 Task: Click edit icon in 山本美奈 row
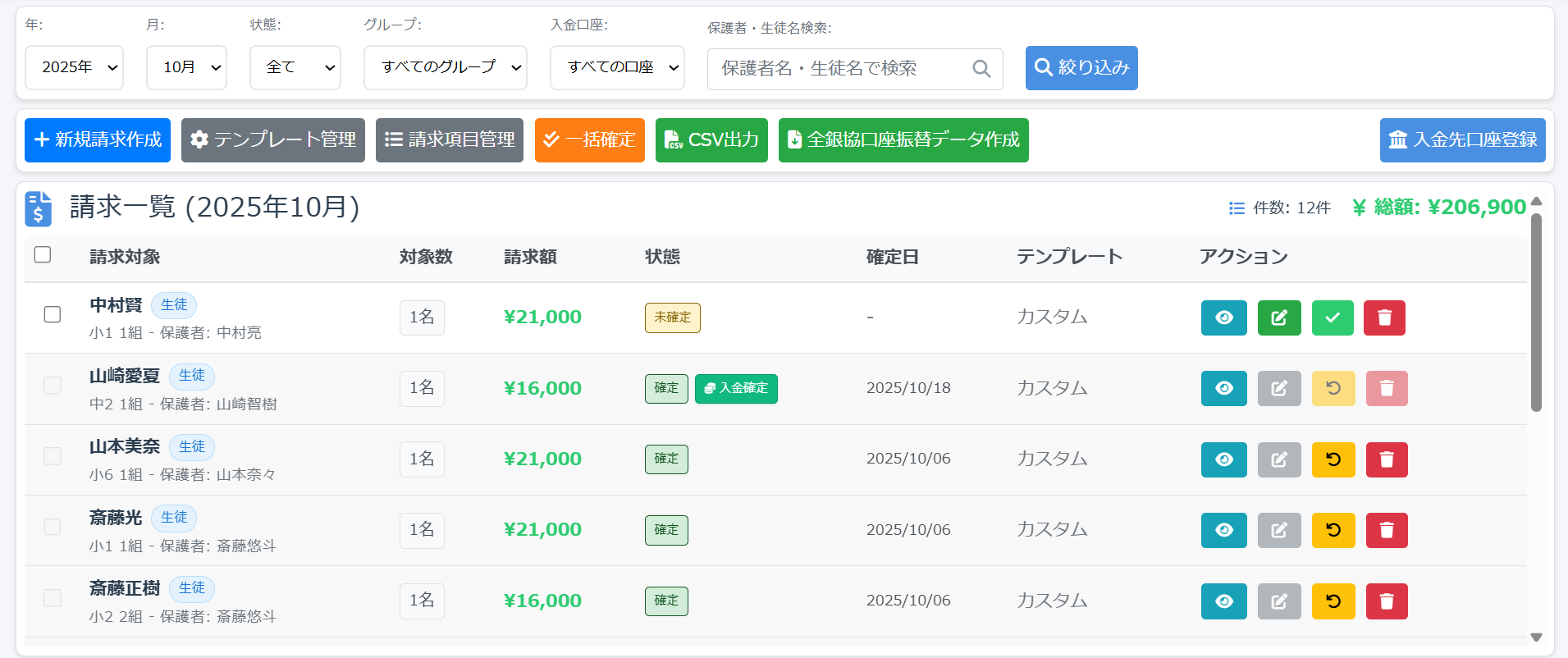point(1279,459)
